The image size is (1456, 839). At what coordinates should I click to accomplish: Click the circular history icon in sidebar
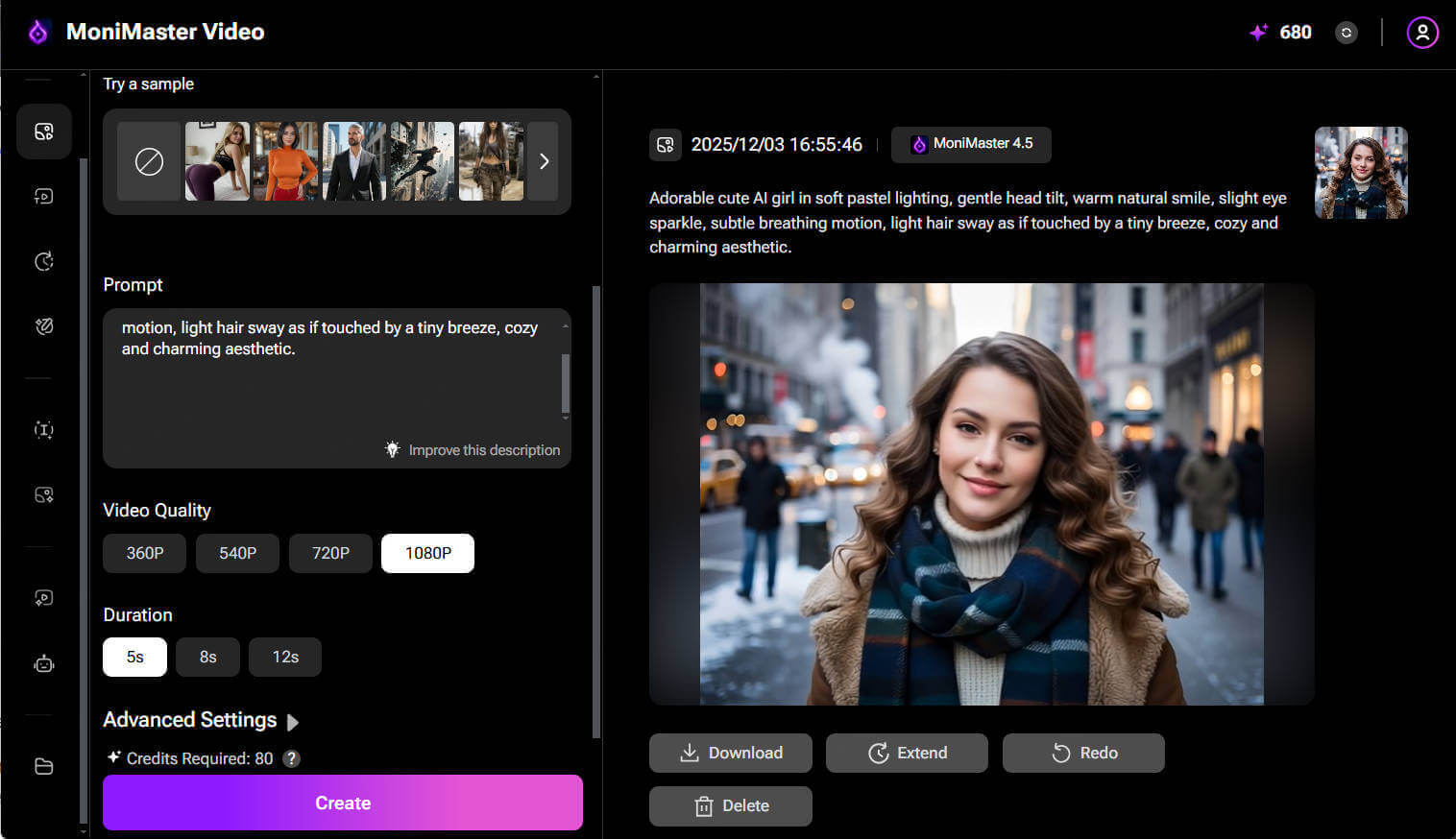[44, 260]
